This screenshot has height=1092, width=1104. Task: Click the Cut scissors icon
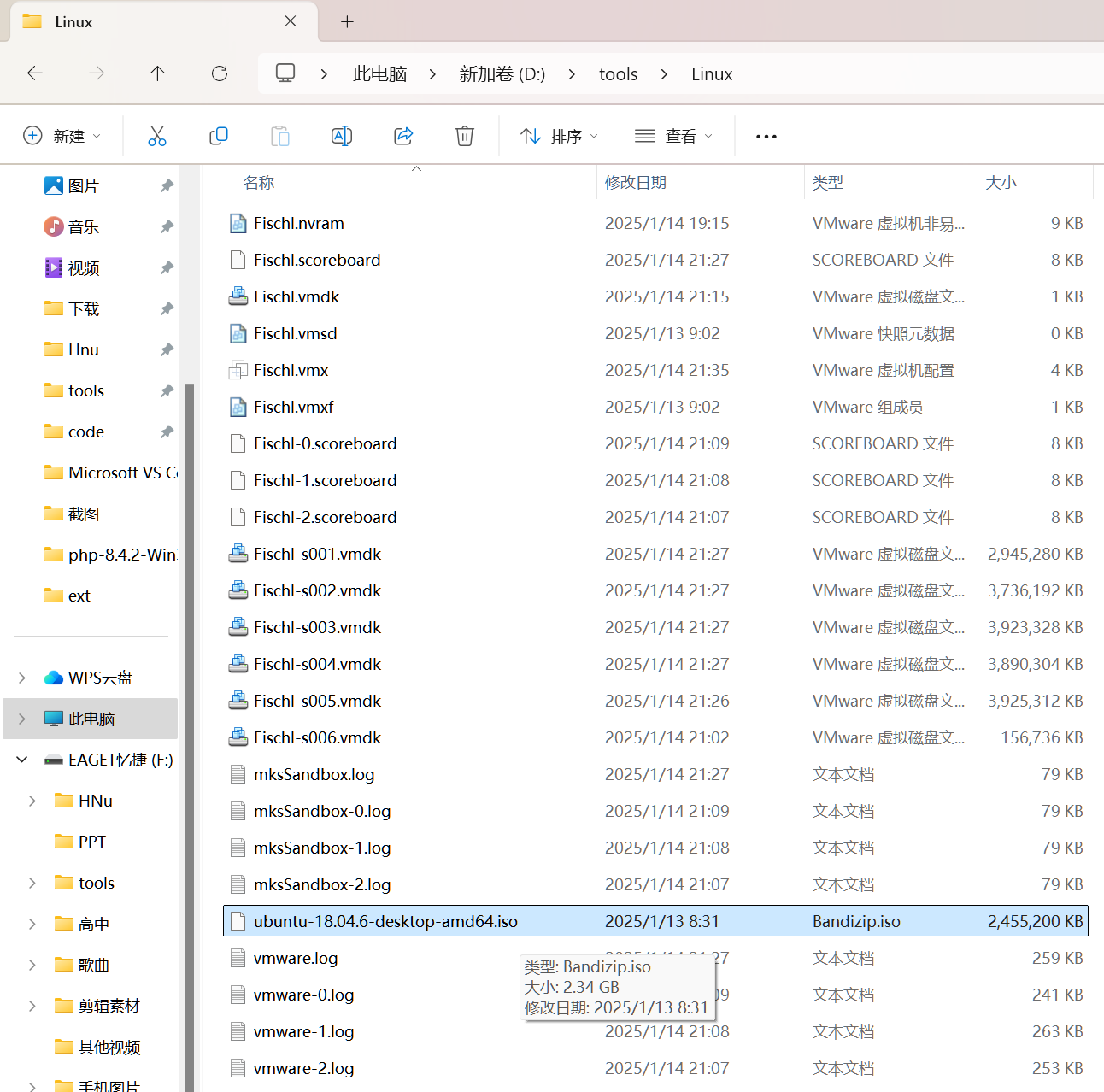tap(157, 136)
